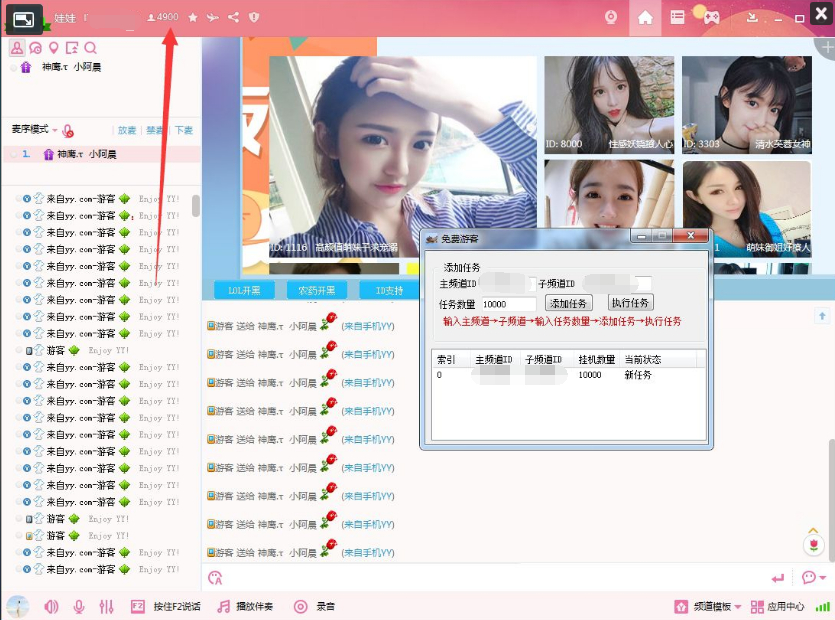The image size is (835, 620).
Task: Click the 禁麦 link
Action: [x=154, y=130]
